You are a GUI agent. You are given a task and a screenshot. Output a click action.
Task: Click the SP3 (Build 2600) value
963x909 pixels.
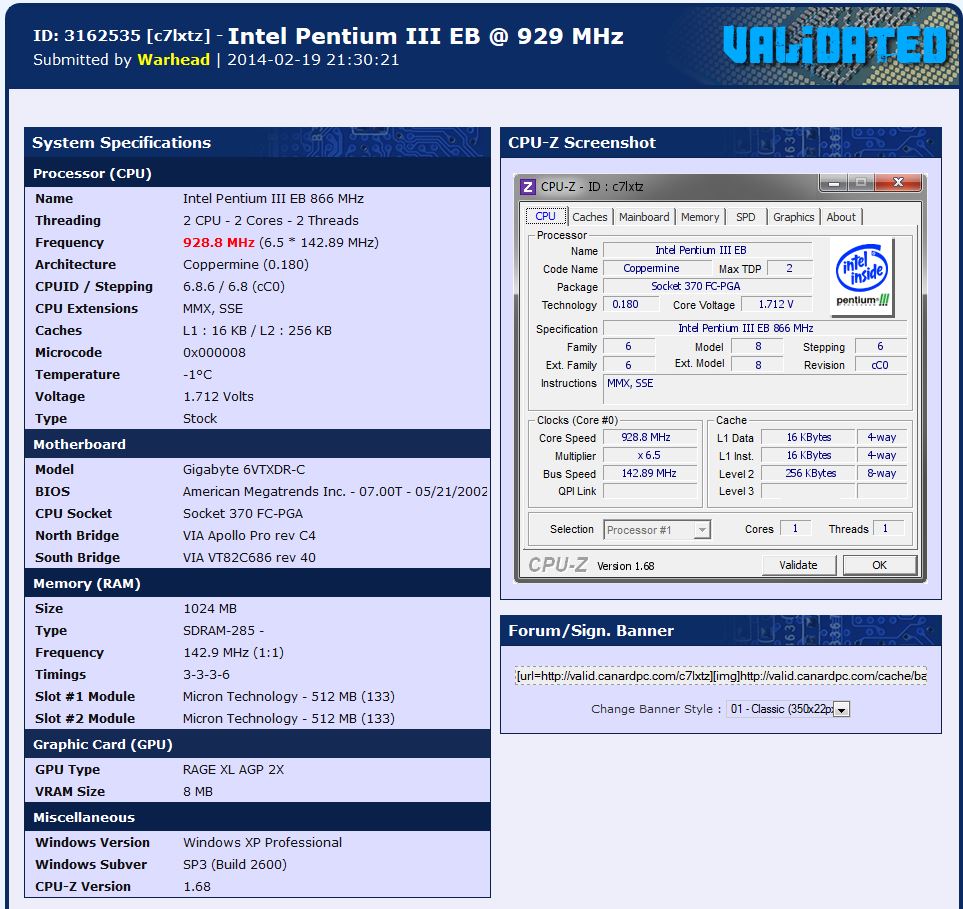click(x=235, y=865)
